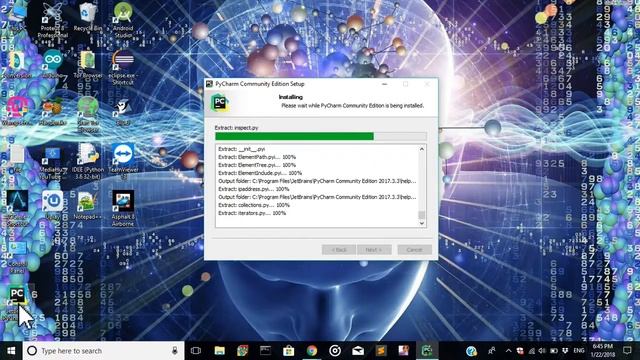Open the Mail app in the taskbar
Viewport: 640px width, 360px height.
[358, 351]
